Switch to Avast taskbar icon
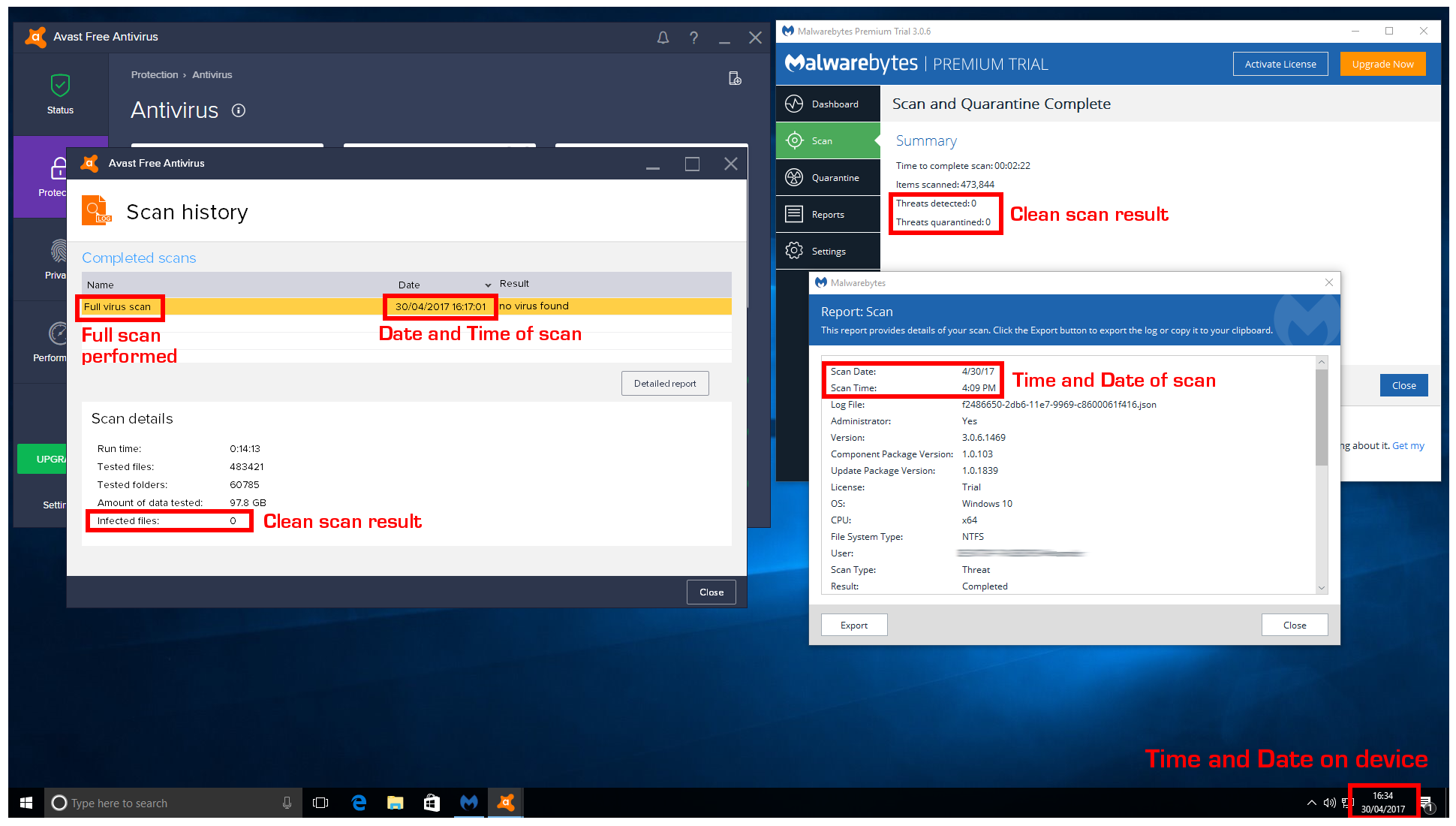Viewport: 1456px width, 826px height. pos(506,803)
